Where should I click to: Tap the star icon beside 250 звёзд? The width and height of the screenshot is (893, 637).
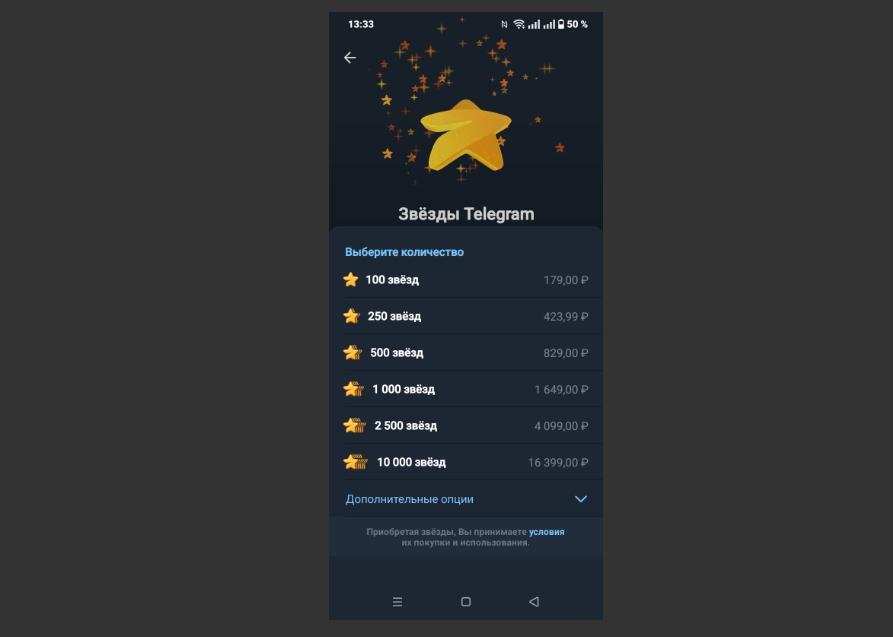(351, 316)
